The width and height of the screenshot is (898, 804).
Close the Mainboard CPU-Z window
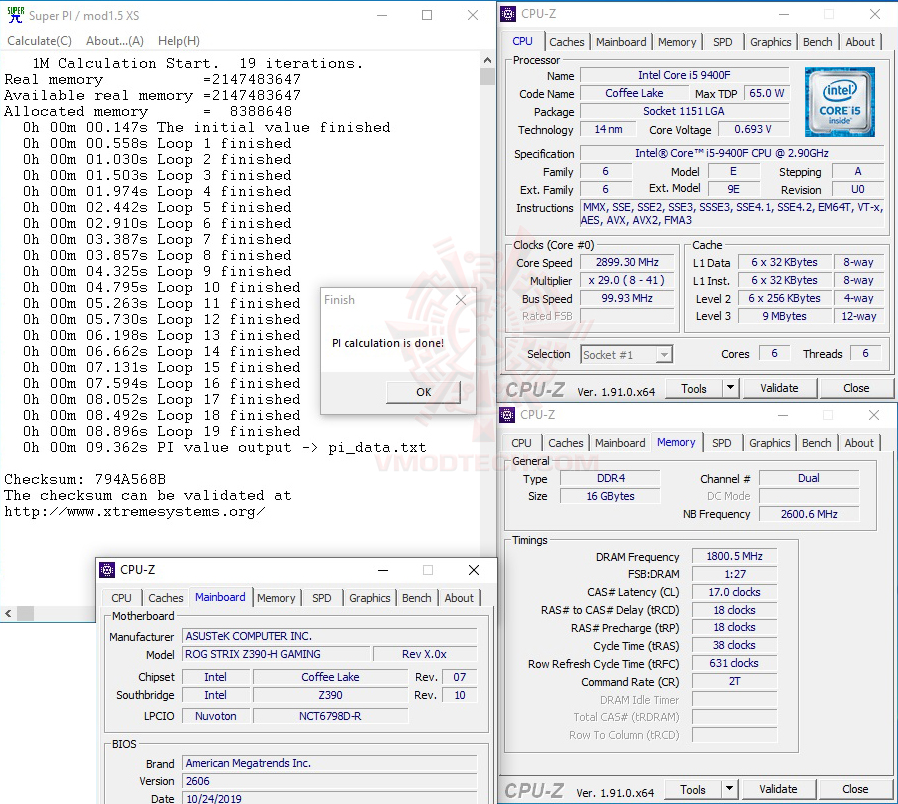point(474,570)
